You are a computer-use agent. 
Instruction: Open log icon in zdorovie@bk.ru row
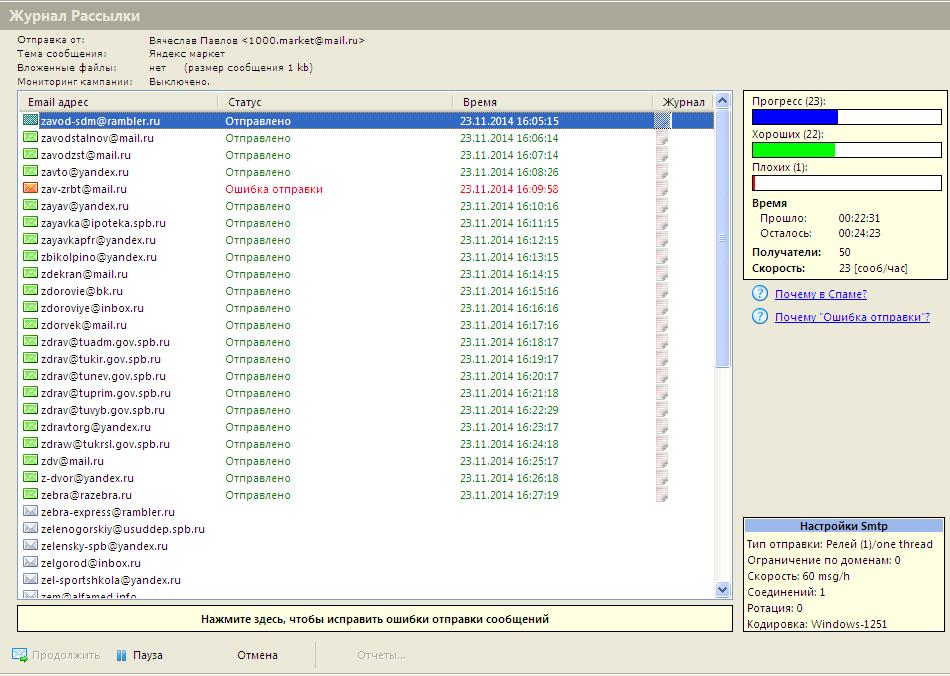[662, 291]
